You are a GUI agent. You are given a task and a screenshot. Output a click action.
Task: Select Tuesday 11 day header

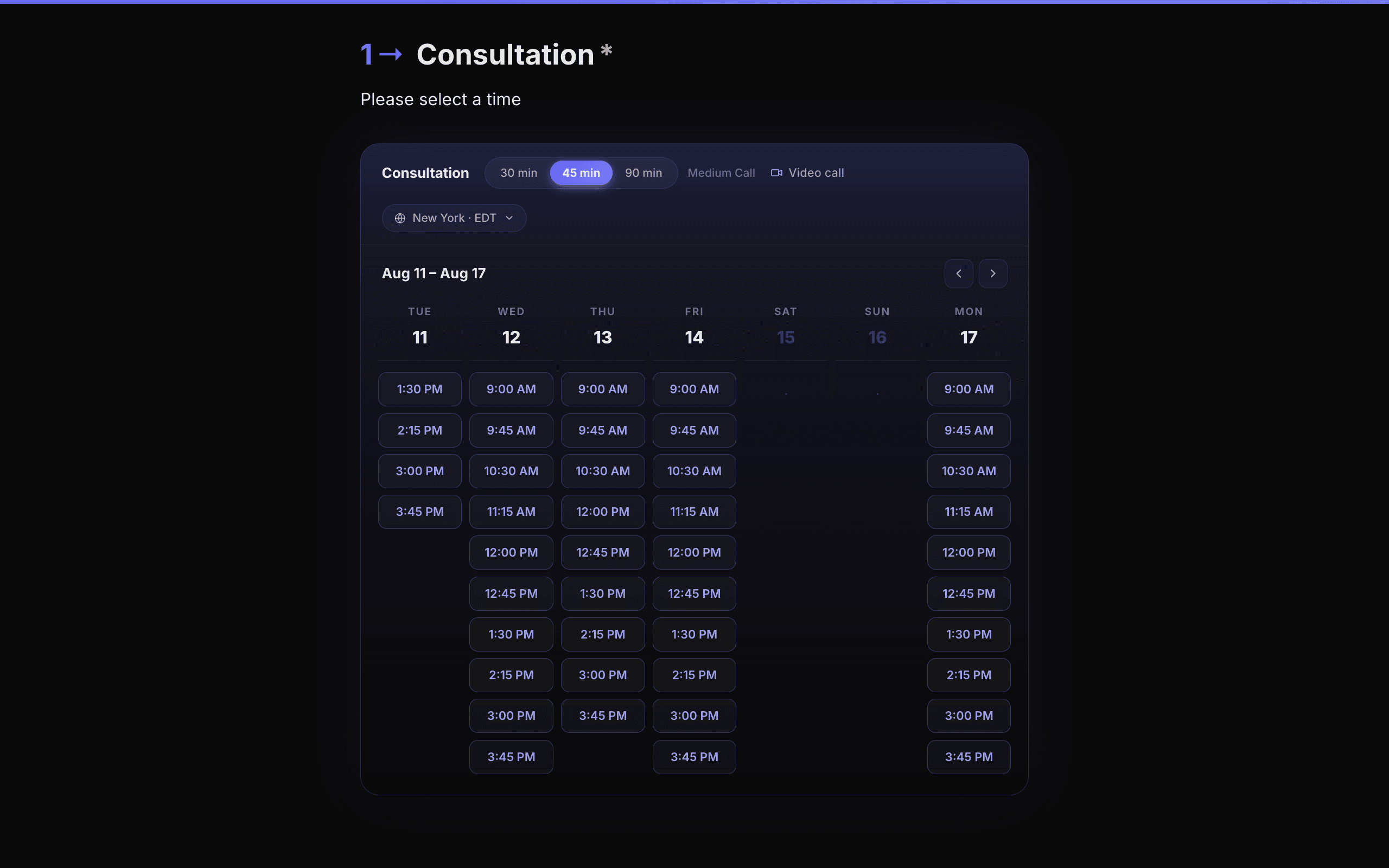click(x=419, y=326)
